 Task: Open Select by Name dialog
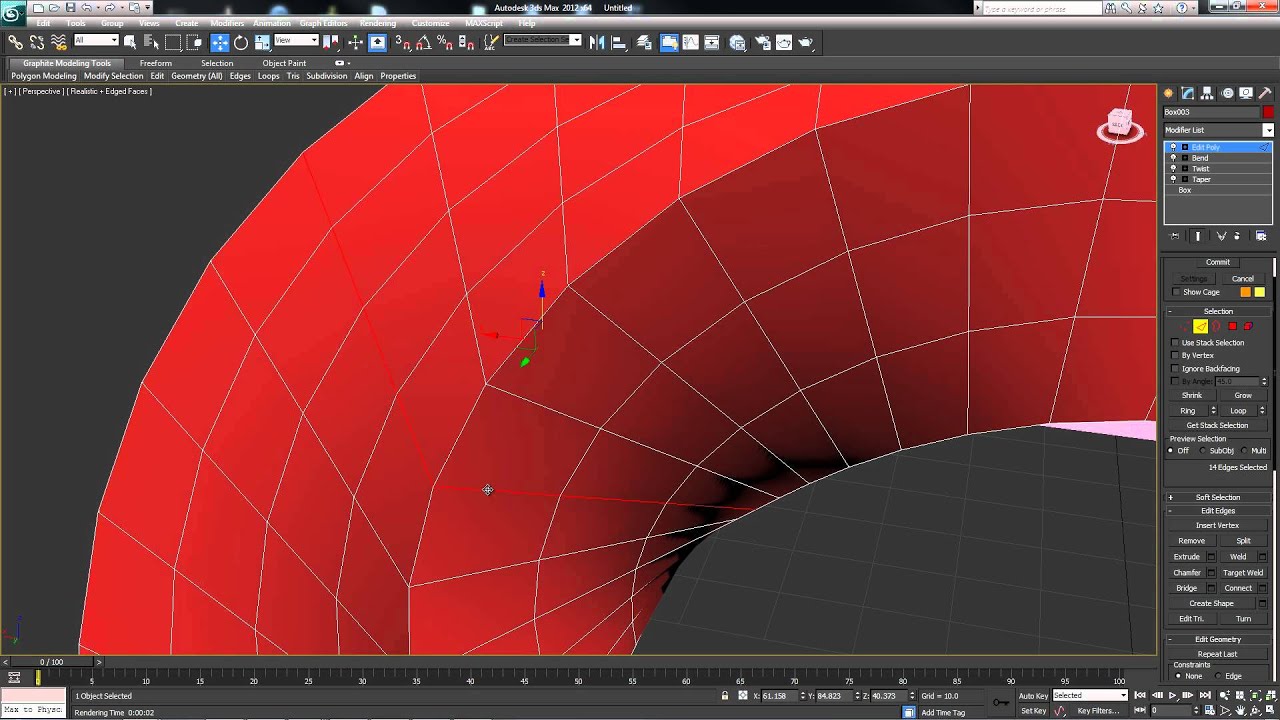pos(151,42)
